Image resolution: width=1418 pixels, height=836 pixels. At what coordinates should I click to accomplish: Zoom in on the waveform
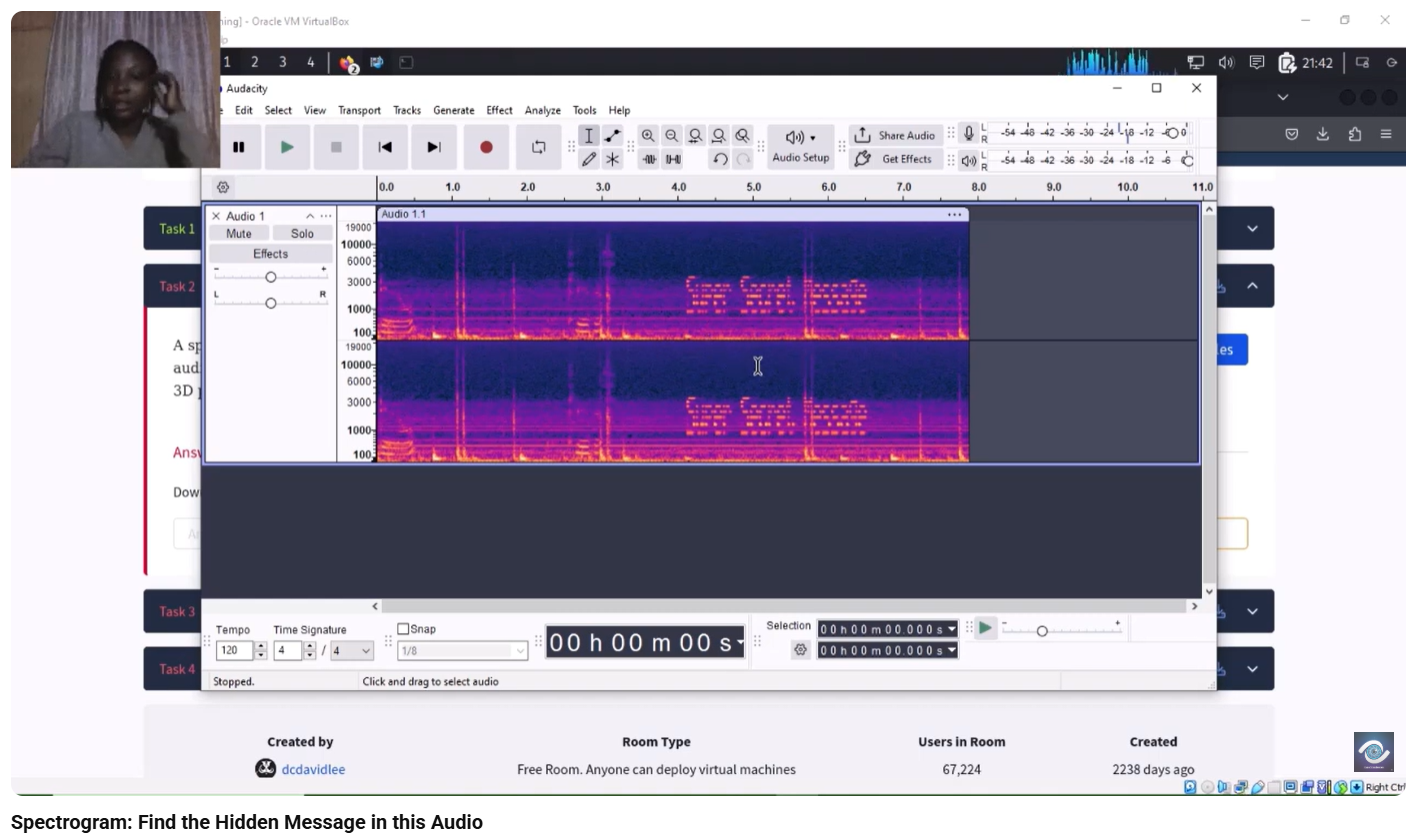[x=648, y=136]
